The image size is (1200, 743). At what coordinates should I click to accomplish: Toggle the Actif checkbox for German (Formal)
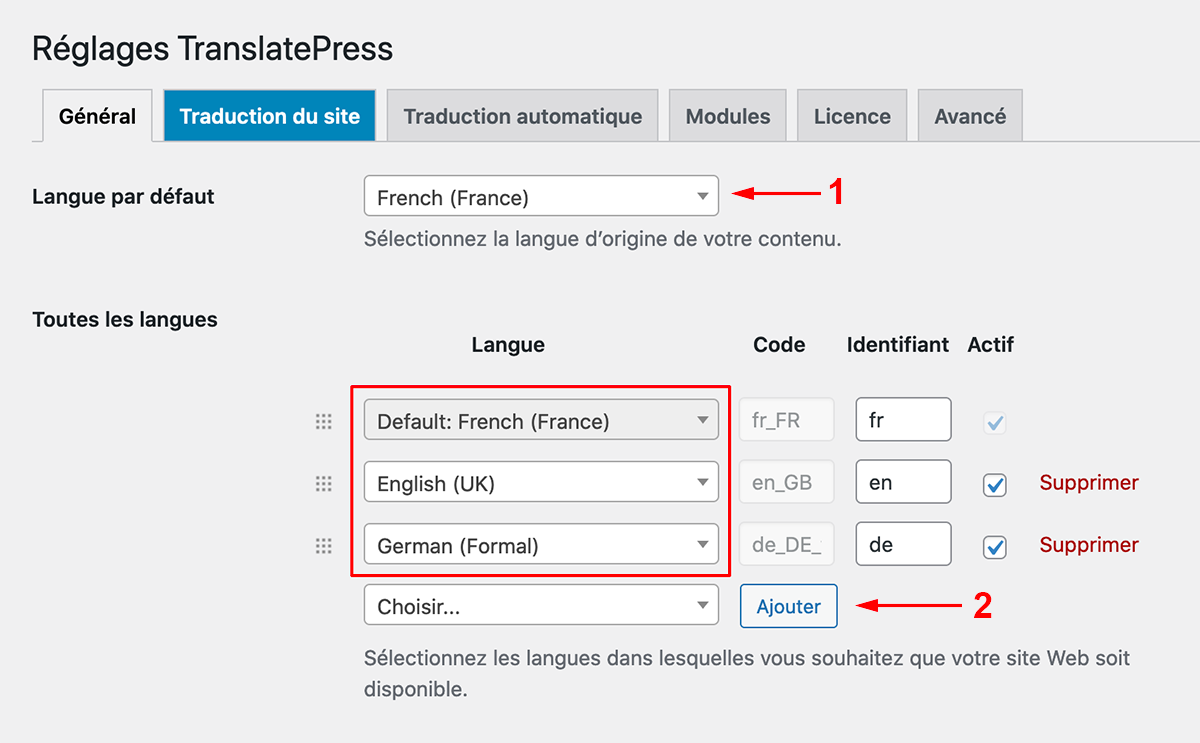(x=994, y=547)
